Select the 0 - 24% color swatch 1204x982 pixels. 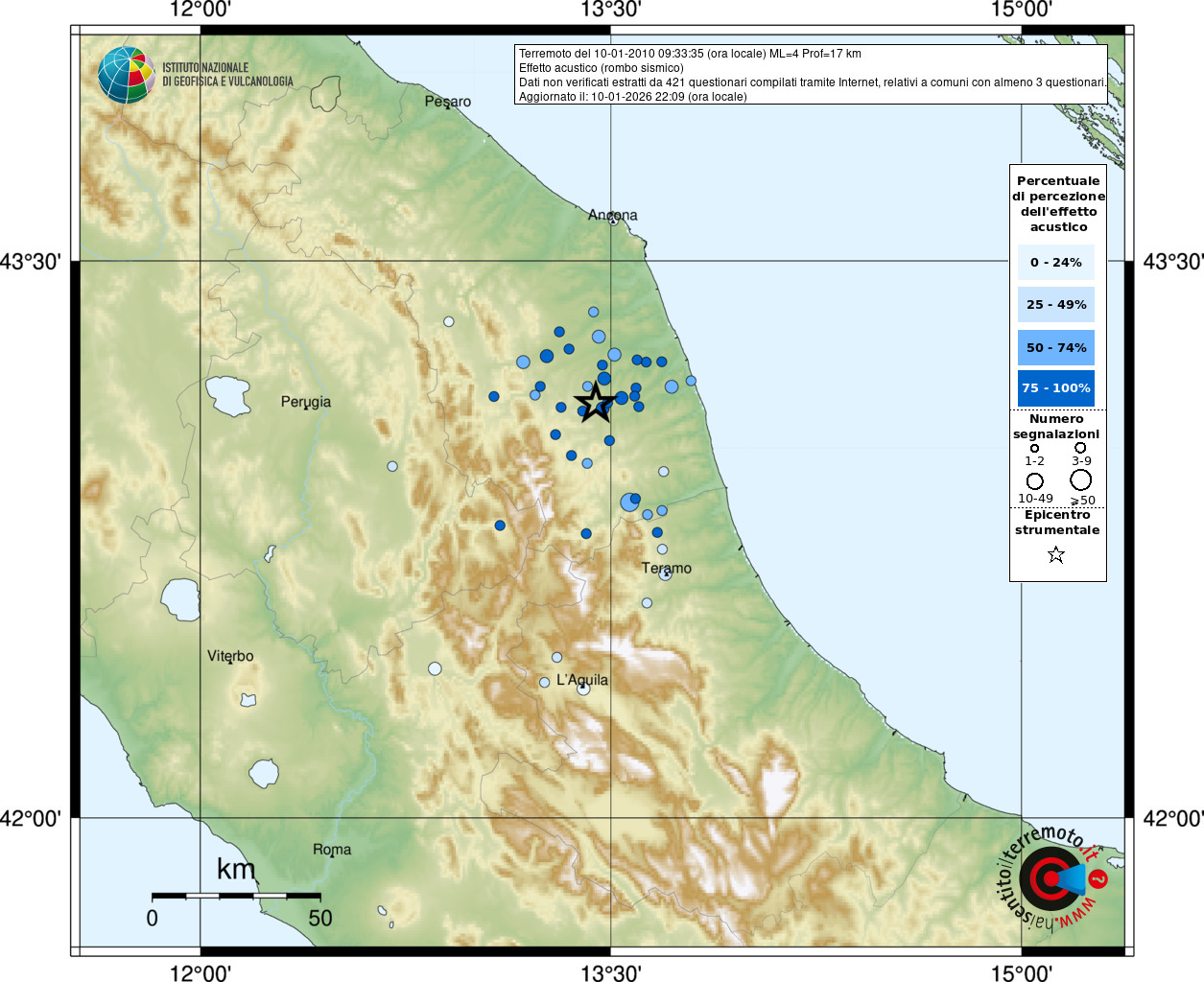(1055, 262)
